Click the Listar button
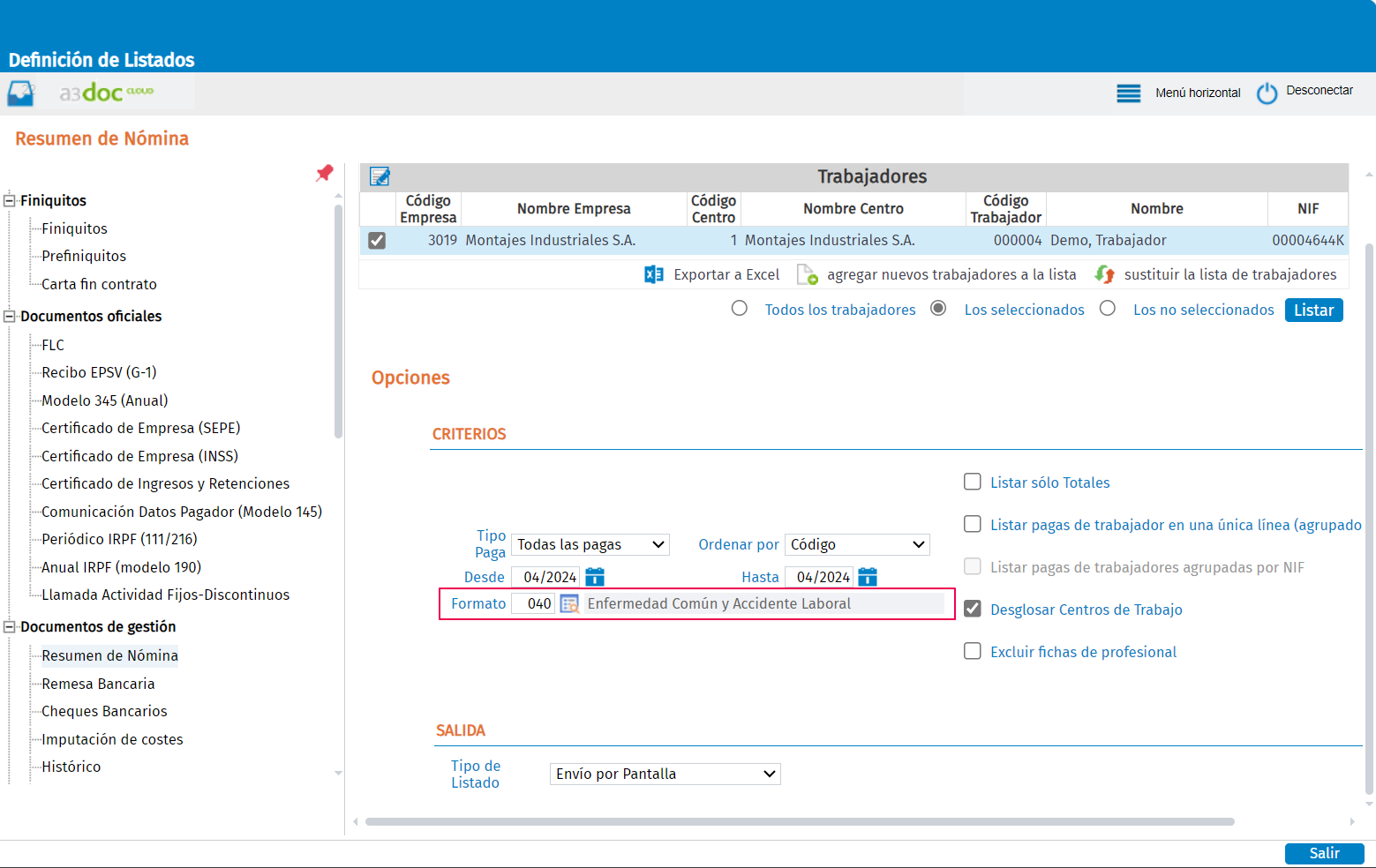Viewport: 1376px width, 868px height. [1314, 311]
